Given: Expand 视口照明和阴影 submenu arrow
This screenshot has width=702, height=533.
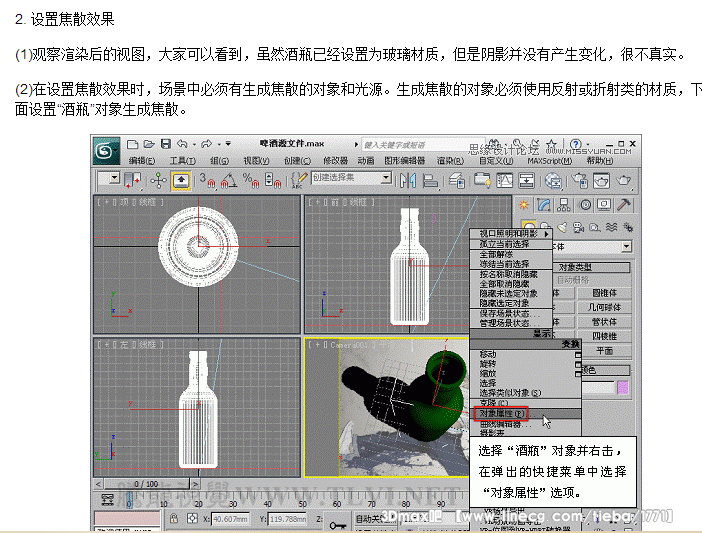Looking at the screenshot, I should (x=546, y=234).
